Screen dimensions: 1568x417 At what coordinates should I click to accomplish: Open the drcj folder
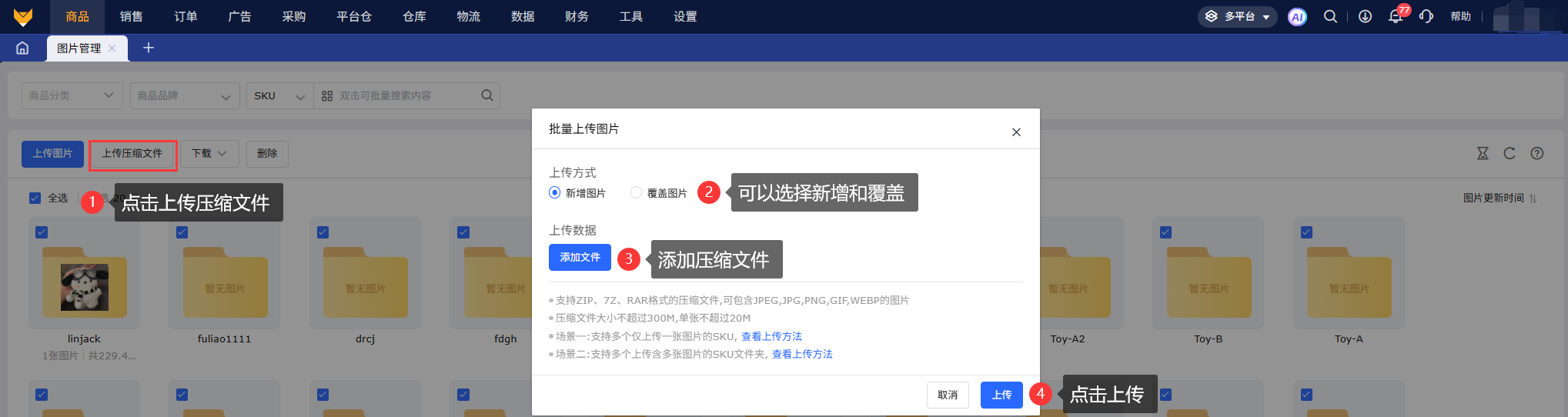pyautogui.click(x=366, y=282)
